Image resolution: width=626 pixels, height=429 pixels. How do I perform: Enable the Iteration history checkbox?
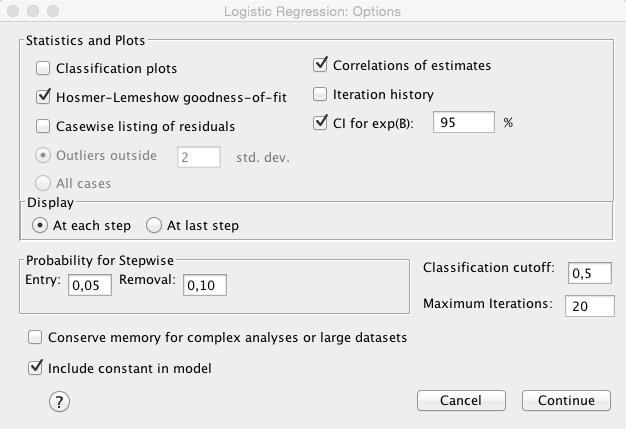[x=320, y=94]
